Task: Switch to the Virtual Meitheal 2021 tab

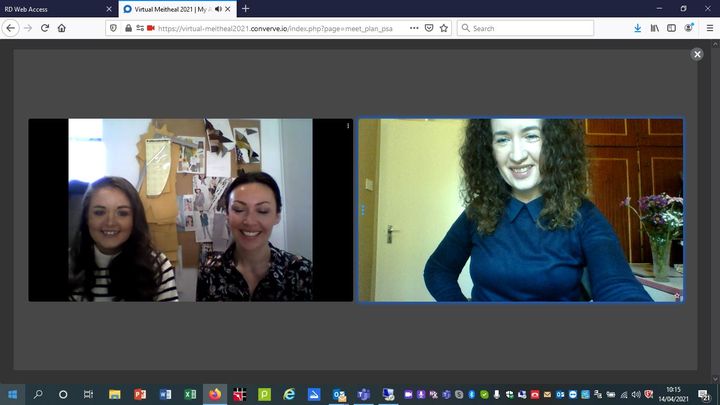Action: 170,8
